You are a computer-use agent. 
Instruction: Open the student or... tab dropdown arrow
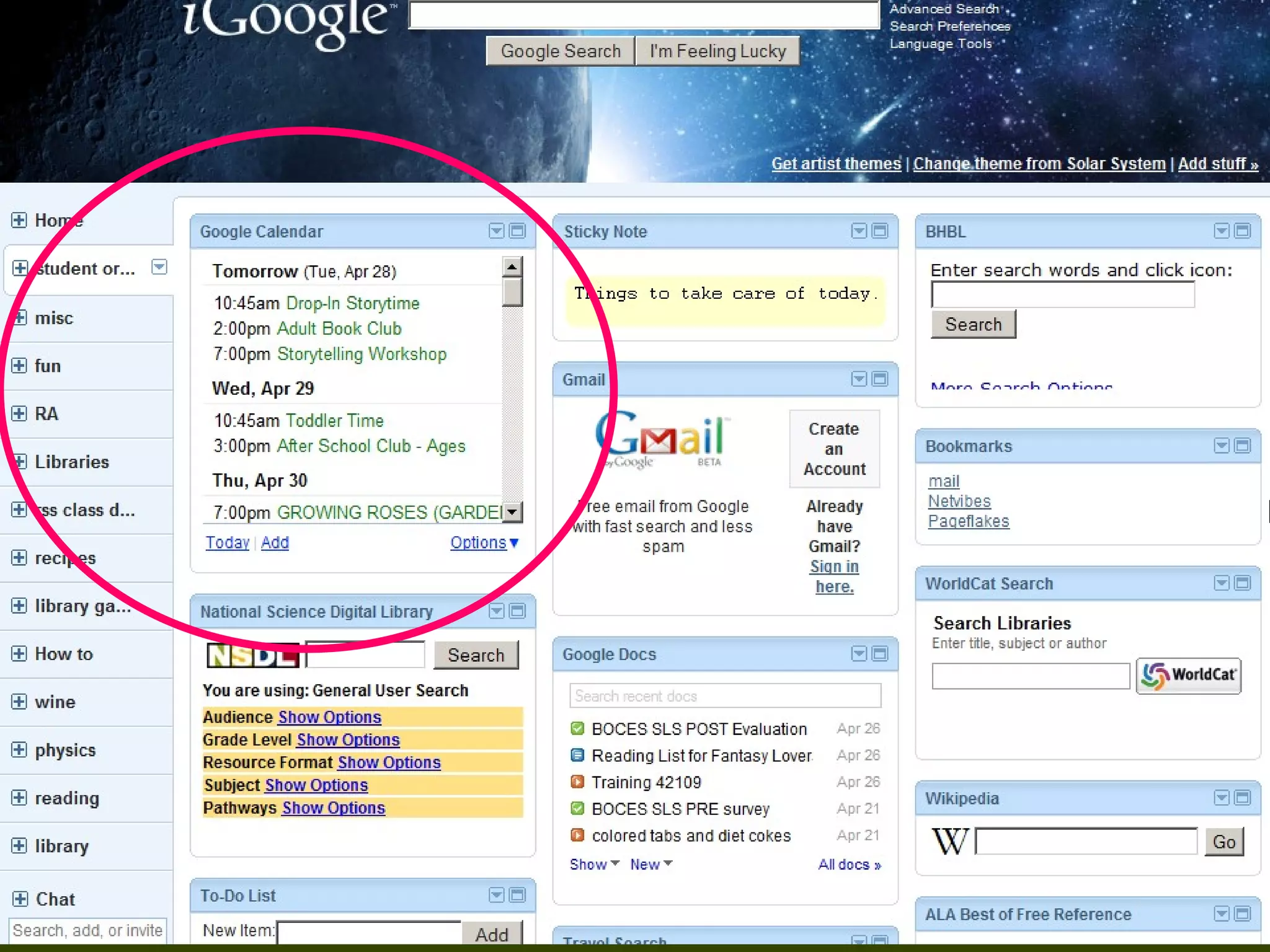point(159,267)
